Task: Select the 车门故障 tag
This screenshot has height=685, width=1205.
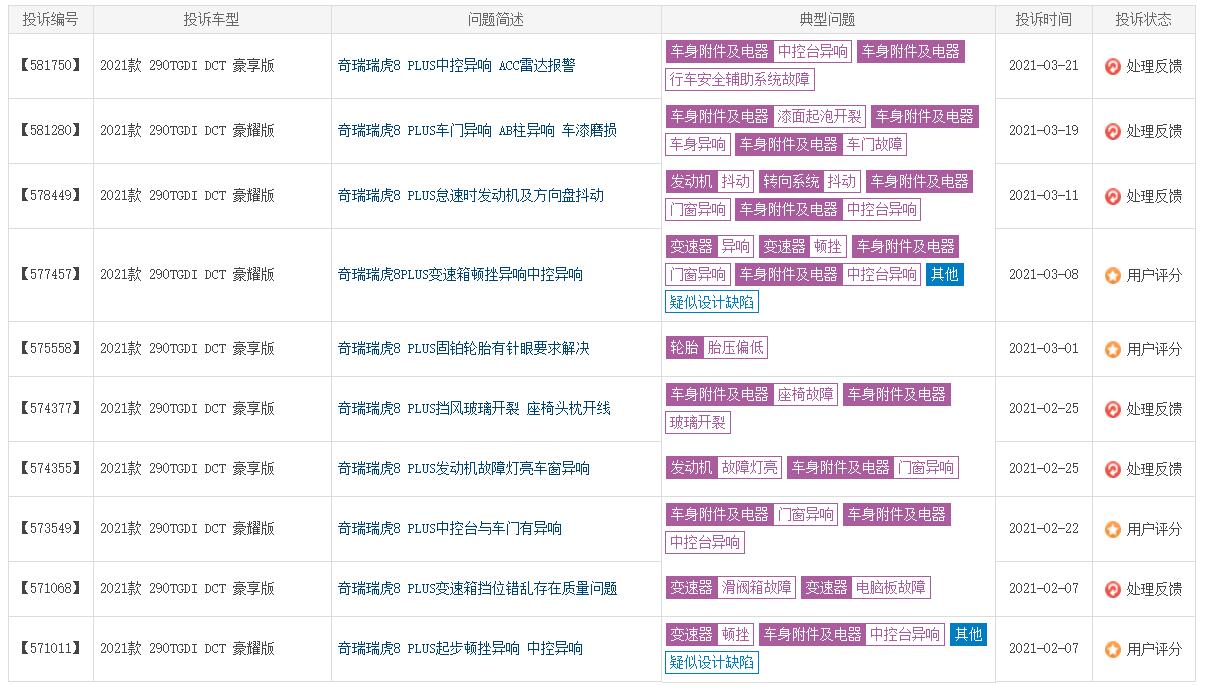Action: 875,144
